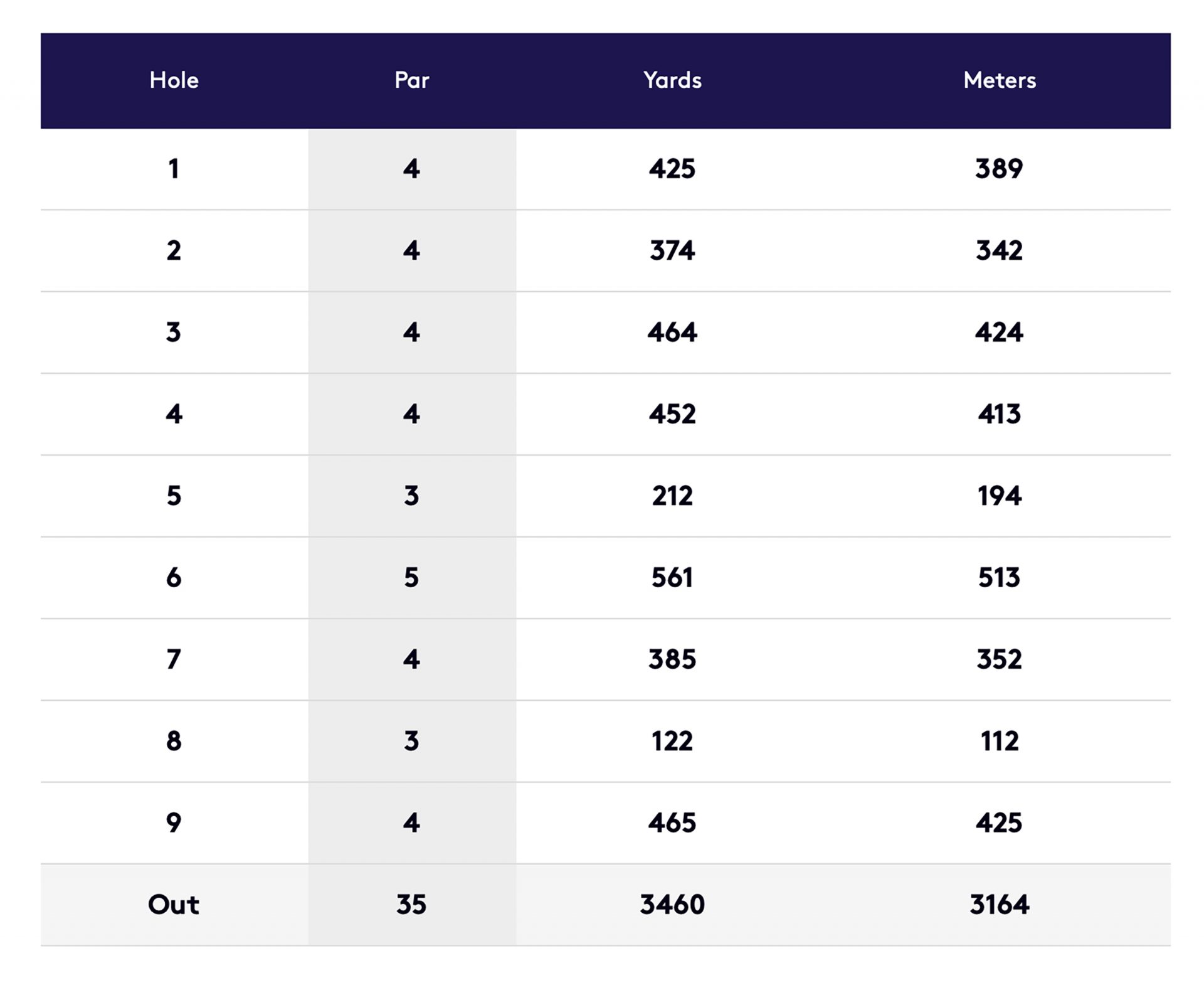1204x995 pixels.
Task: Click the Out total row label
Action: [x=174, y=905]
